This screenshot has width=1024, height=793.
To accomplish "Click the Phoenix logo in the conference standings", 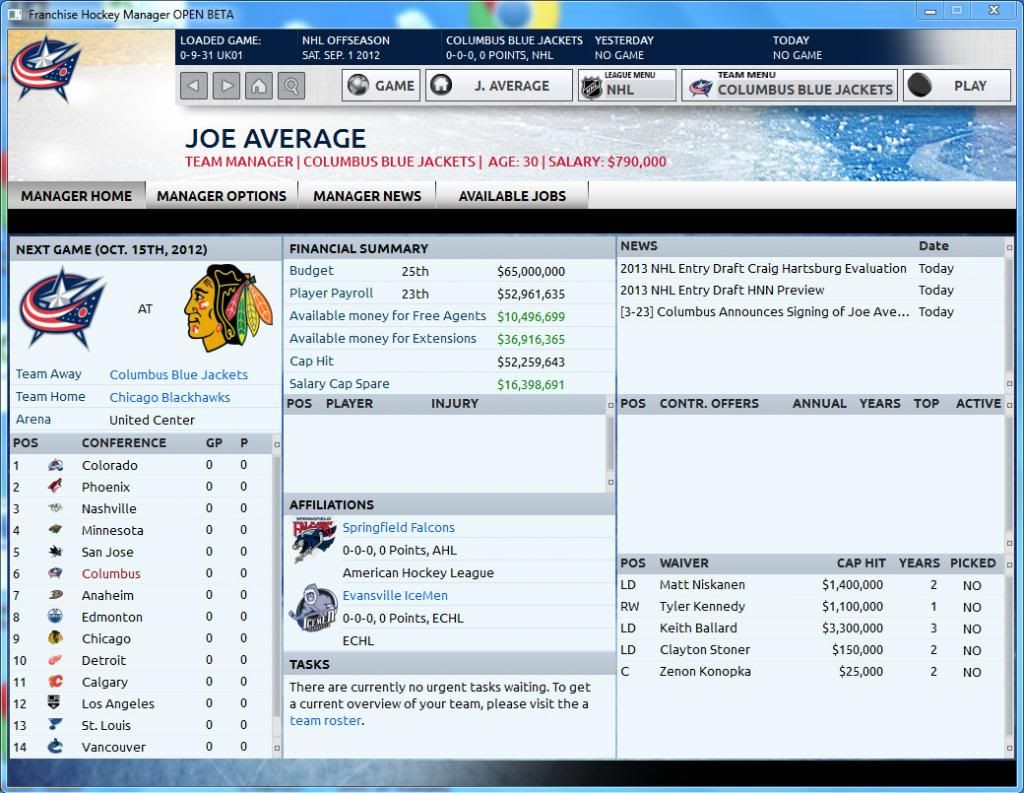I will point(56,487).
